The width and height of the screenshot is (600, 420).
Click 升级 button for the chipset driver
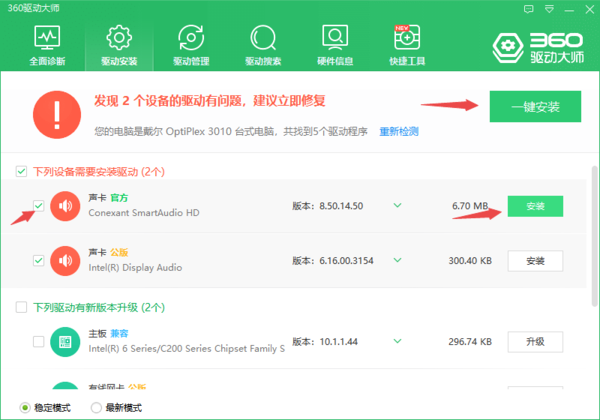pos(535,342)
